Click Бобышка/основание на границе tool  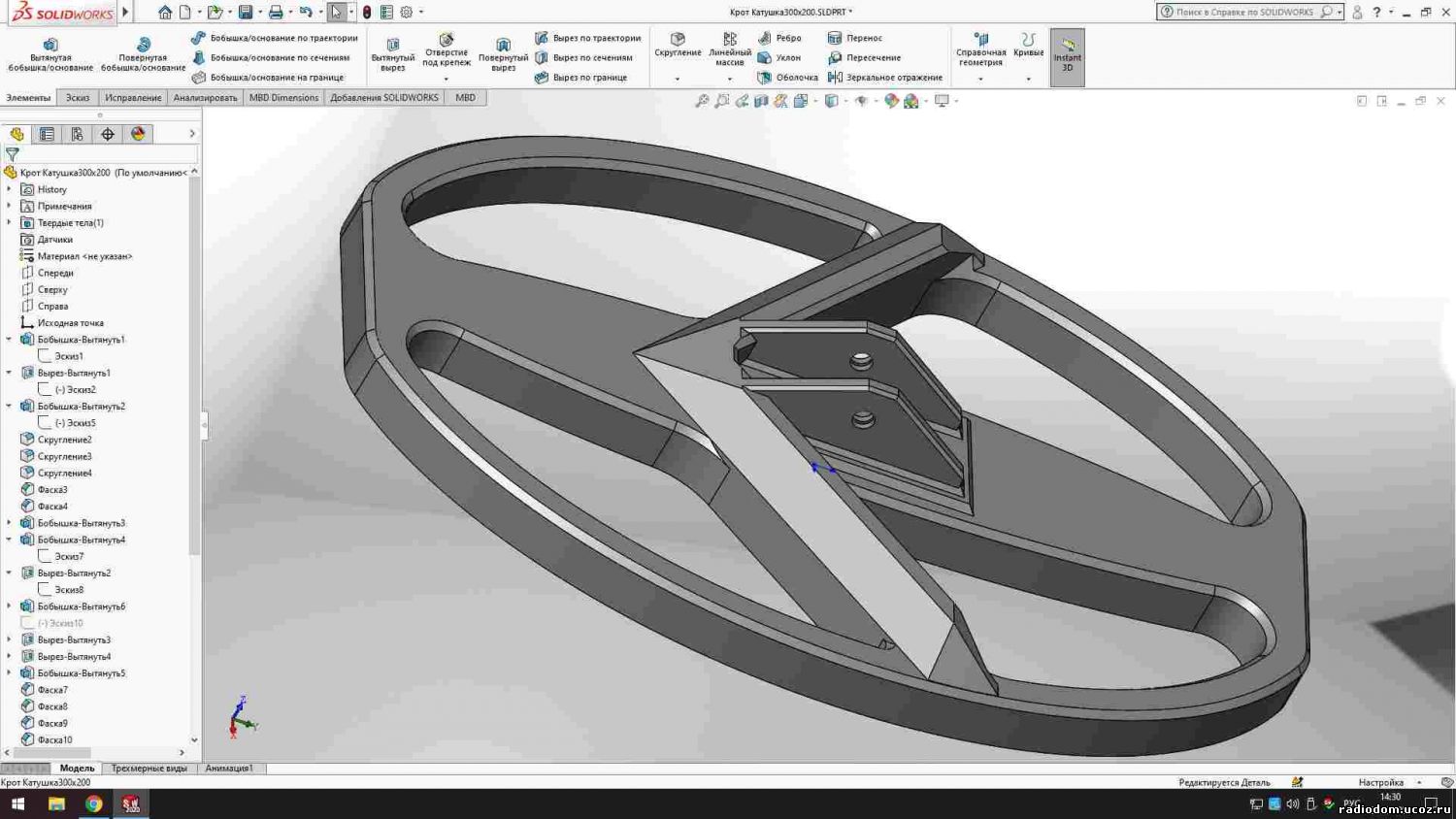pos(268,78)
